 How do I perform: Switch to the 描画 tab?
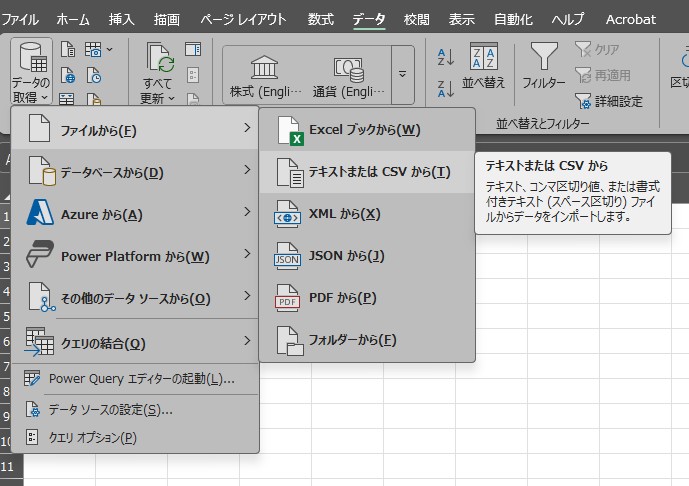point(167,19)
